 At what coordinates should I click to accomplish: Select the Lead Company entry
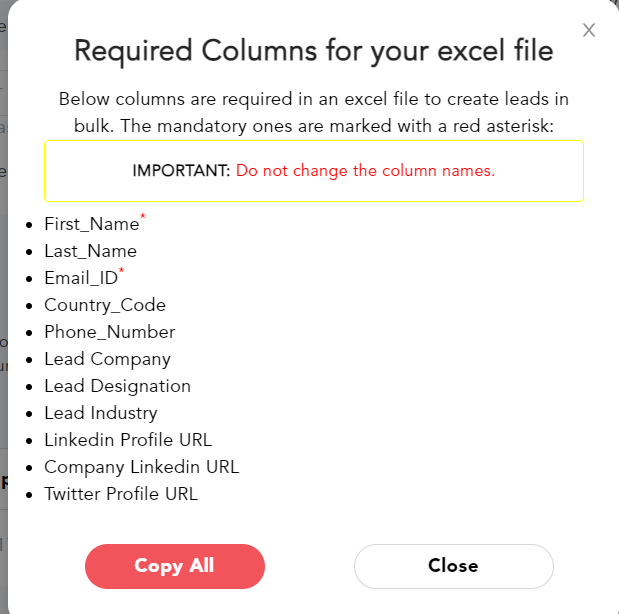pyautogui.click(x=107, y=359)
